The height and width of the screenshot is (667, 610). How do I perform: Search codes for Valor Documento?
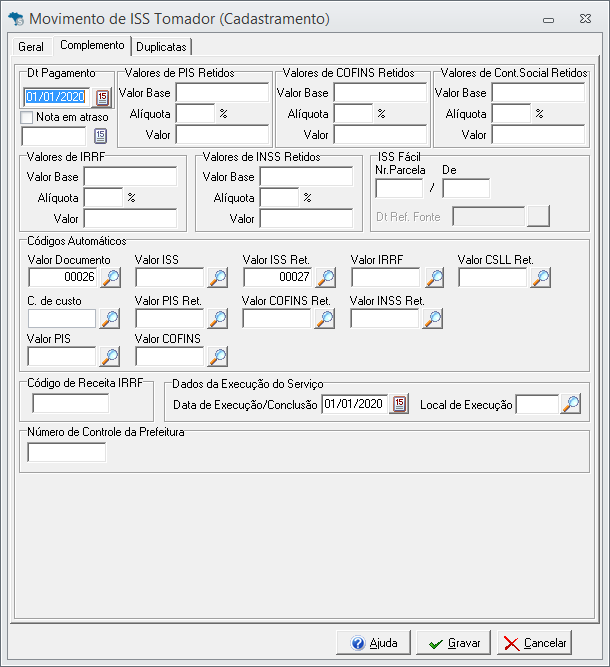[x=111, y=277]
